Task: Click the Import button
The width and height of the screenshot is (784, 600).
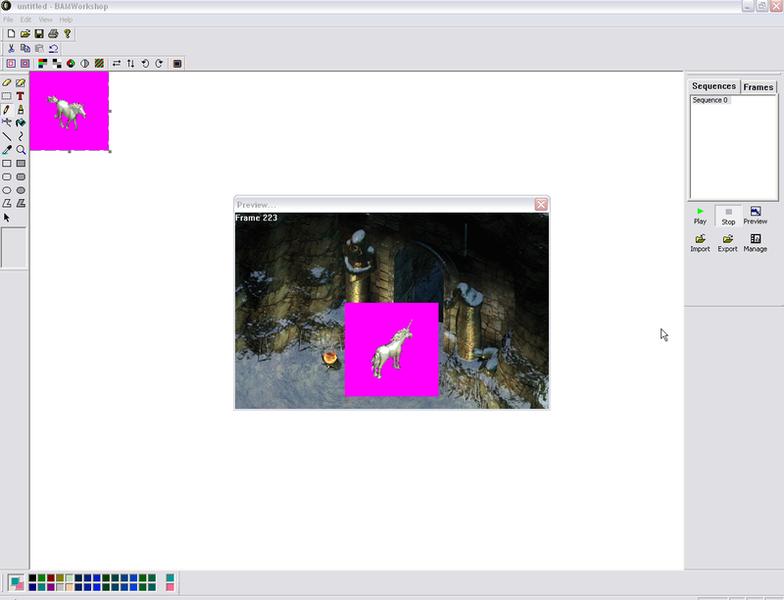Action: pos(700,243)
